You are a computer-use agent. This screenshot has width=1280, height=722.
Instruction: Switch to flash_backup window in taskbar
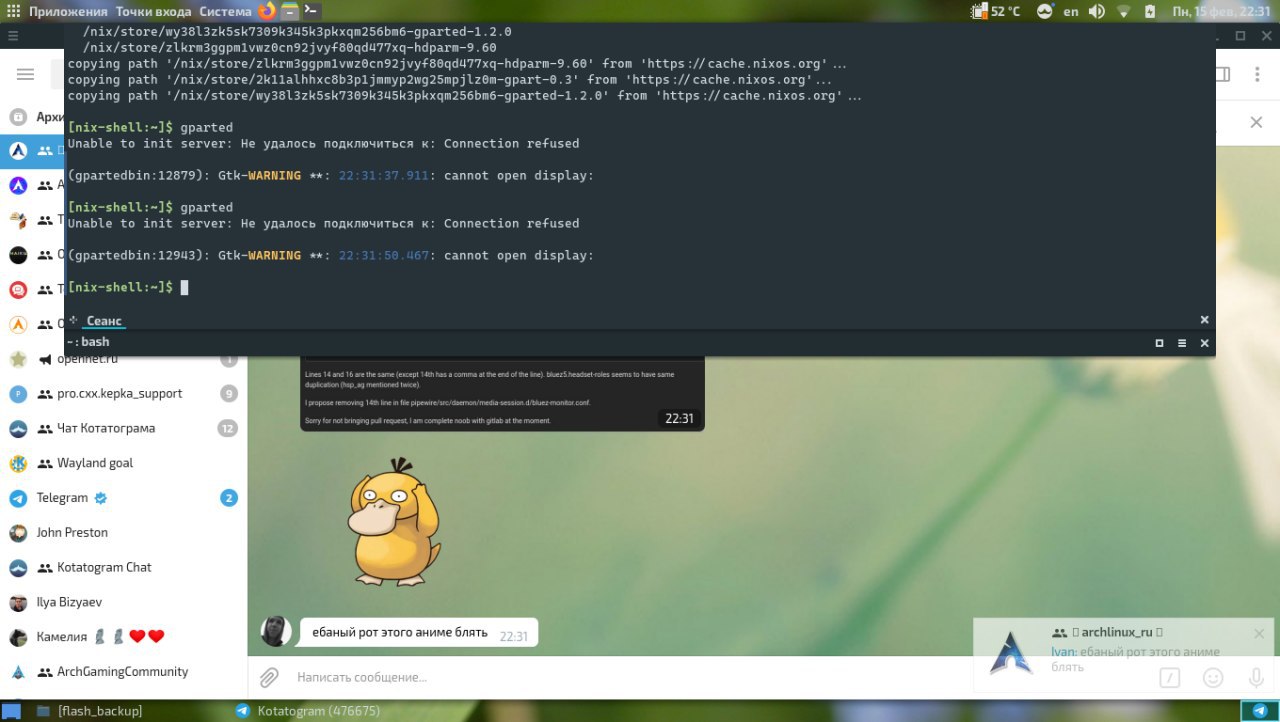tap(90, 711)
